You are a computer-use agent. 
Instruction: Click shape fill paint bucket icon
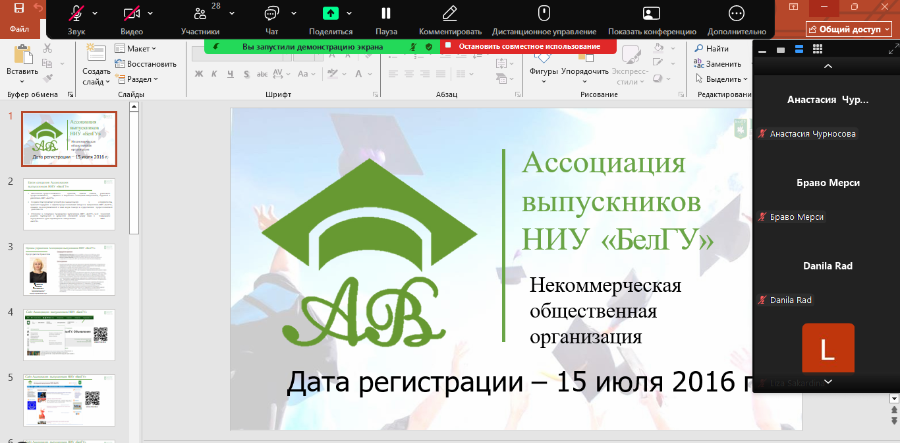click(658, 49)
